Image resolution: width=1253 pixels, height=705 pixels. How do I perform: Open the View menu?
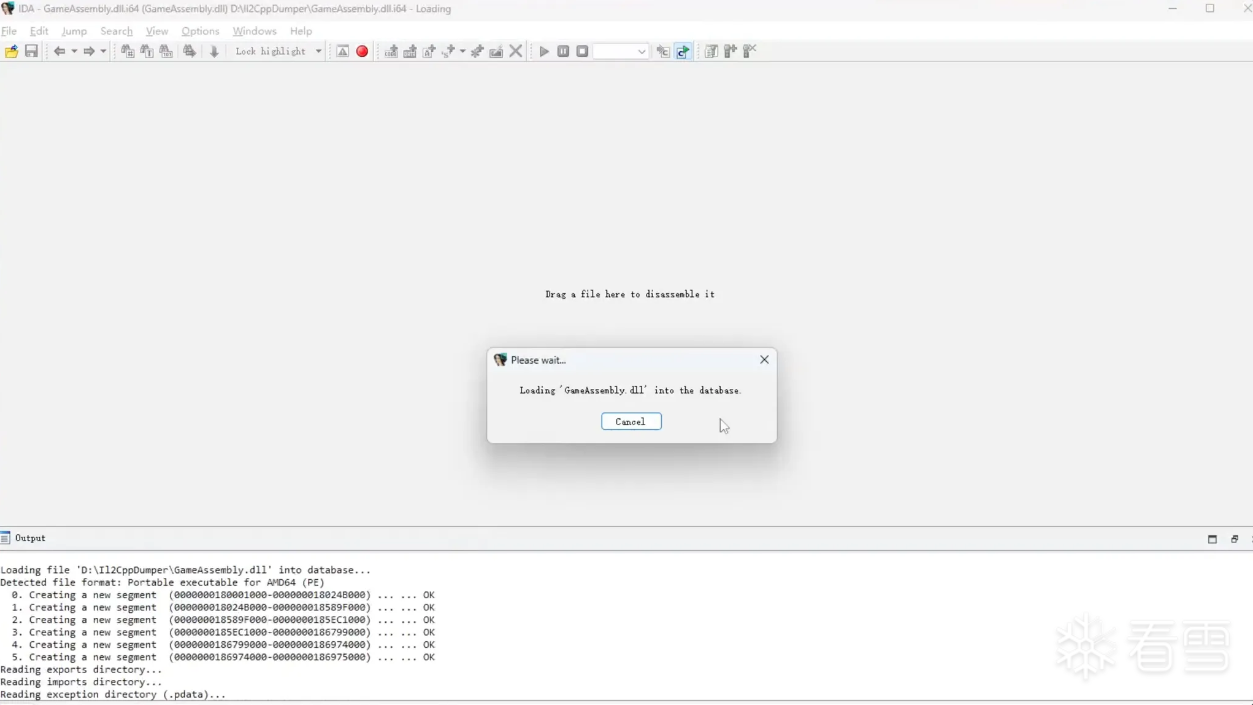click(x=157, y=31)
